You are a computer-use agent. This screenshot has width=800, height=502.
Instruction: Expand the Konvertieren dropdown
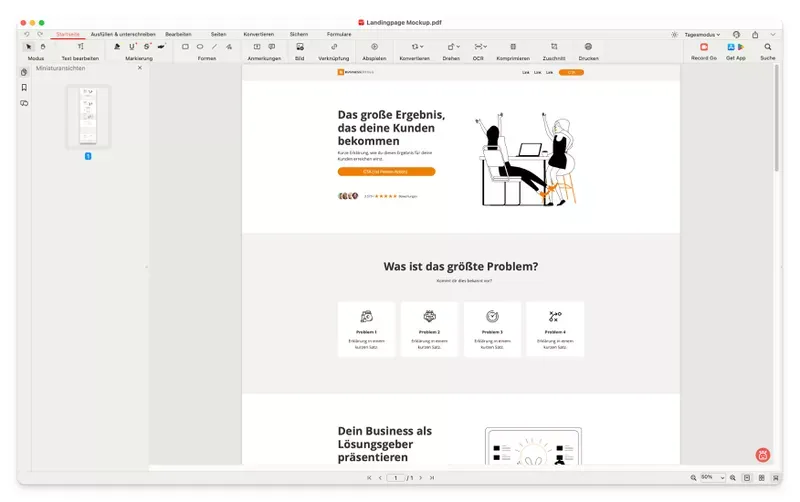[418, 47]
